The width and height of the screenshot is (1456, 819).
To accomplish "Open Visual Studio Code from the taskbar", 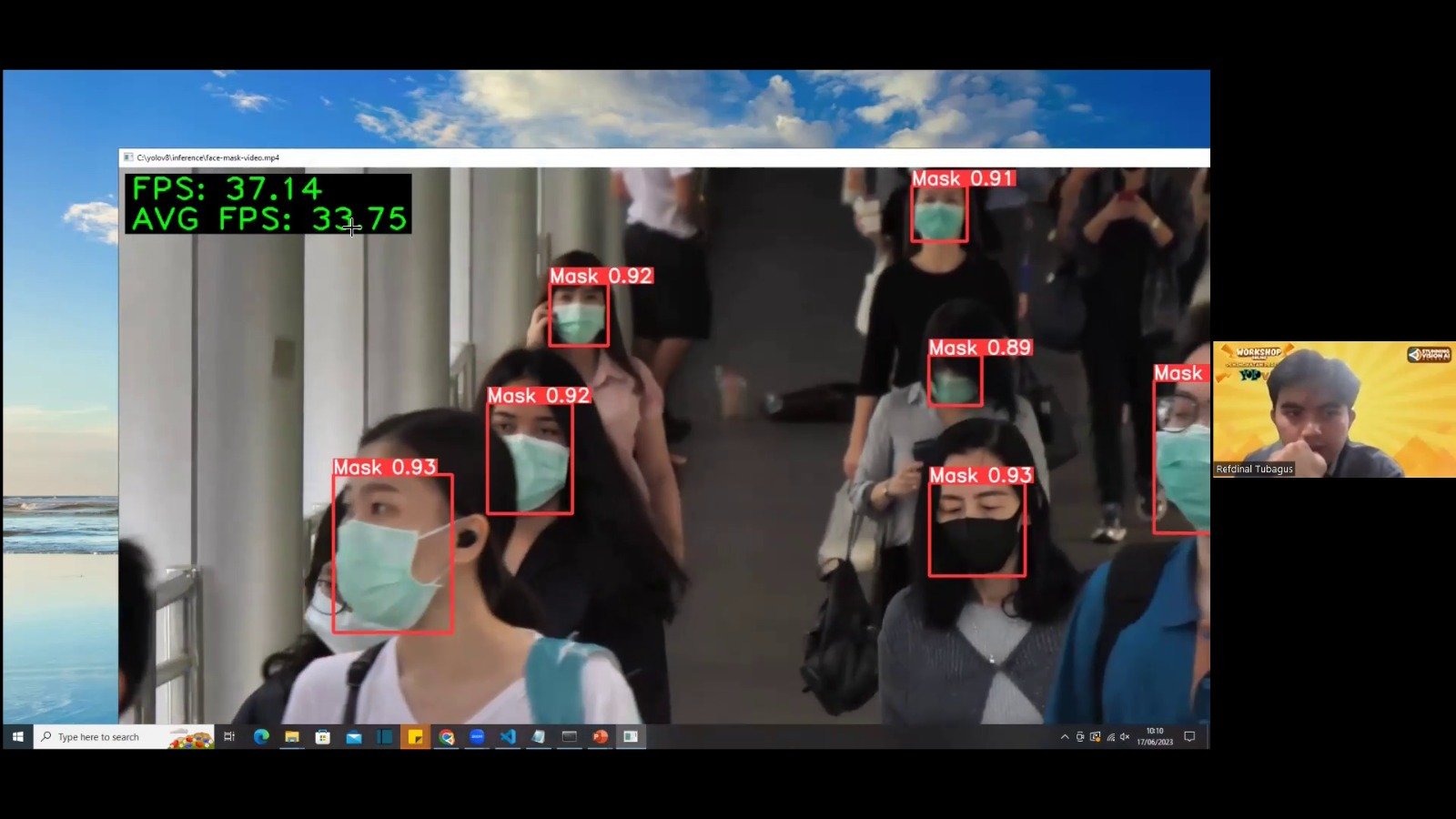I will point(508,737).
